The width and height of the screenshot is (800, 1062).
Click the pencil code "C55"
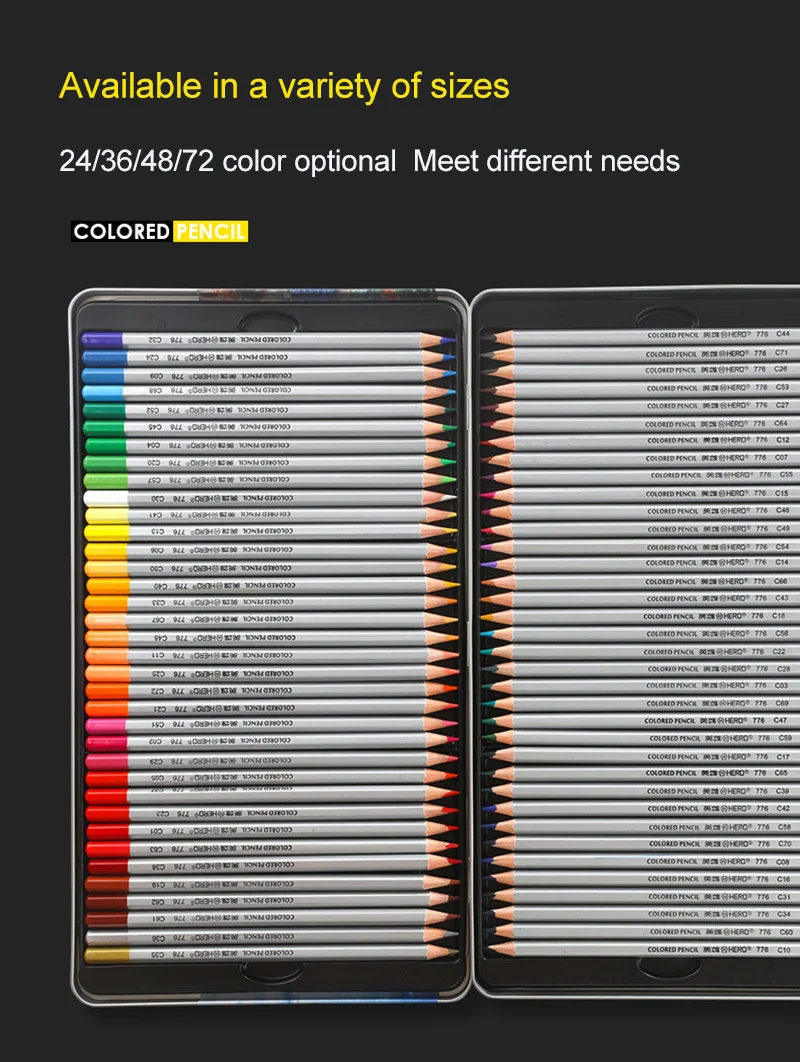click(786, 474)
